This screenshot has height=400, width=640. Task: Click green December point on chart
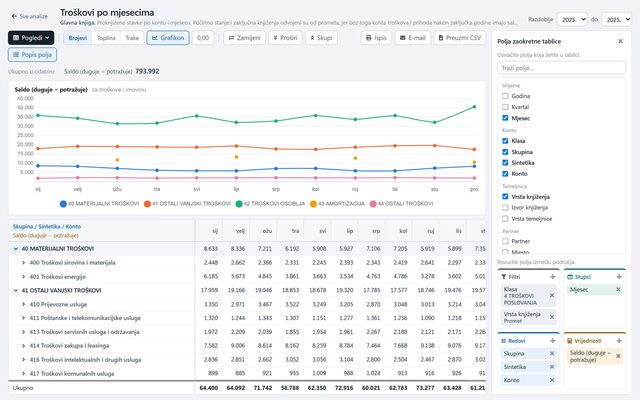click(474, 107)
